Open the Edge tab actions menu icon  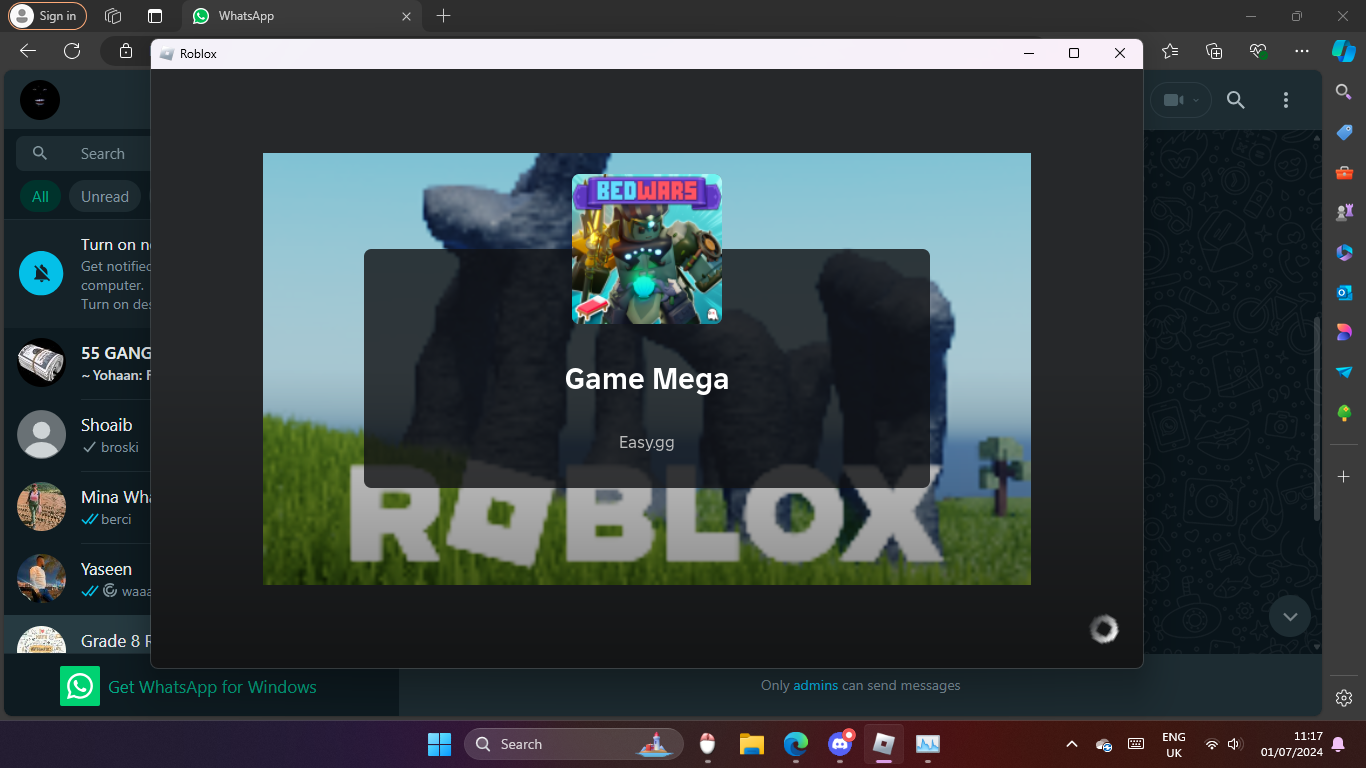tap(155, 16)
